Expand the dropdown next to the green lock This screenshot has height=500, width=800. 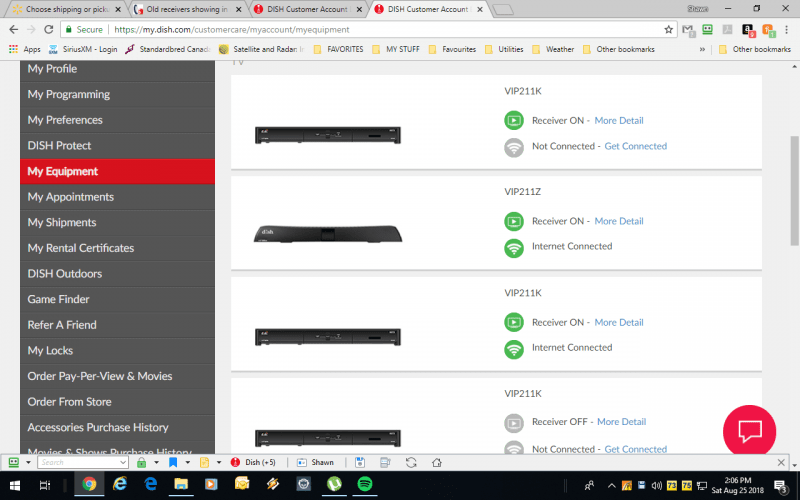(156, 462)
